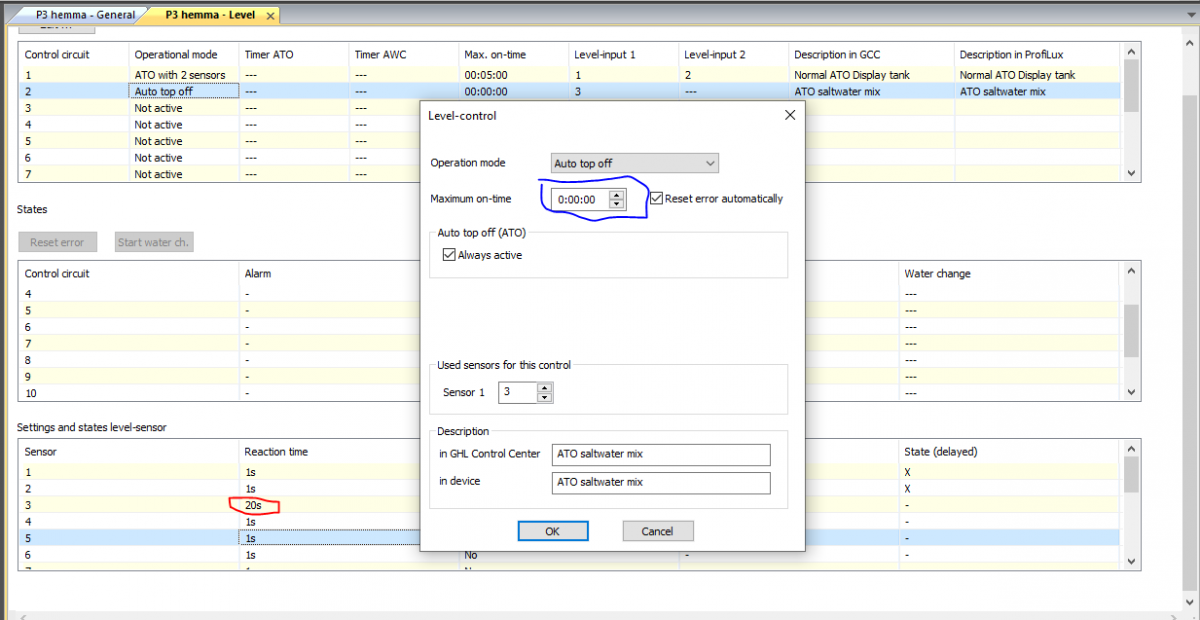The image size is (1200, 620).
Task: Click 'Not active' in control circuit 7
Action: (x=159, y=174)
